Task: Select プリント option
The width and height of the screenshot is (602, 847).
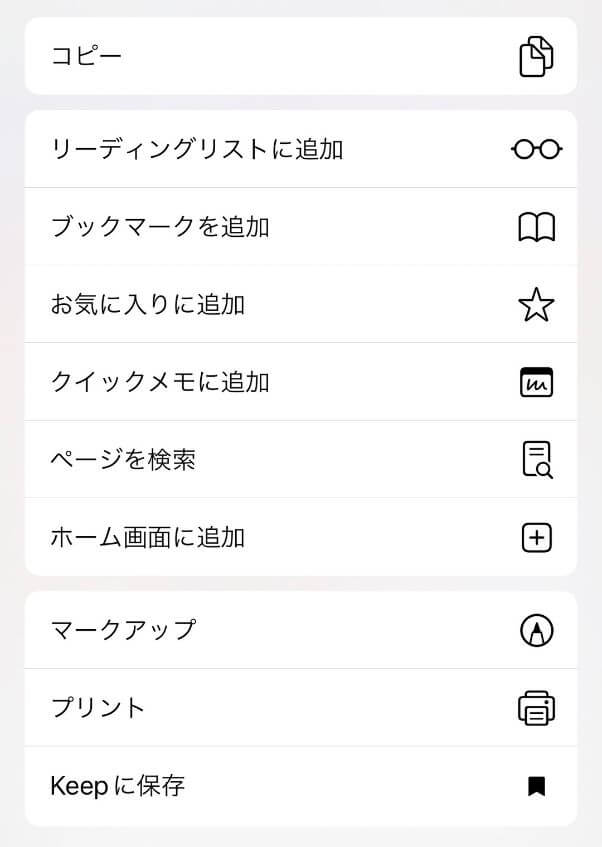Action: (98, 708)
